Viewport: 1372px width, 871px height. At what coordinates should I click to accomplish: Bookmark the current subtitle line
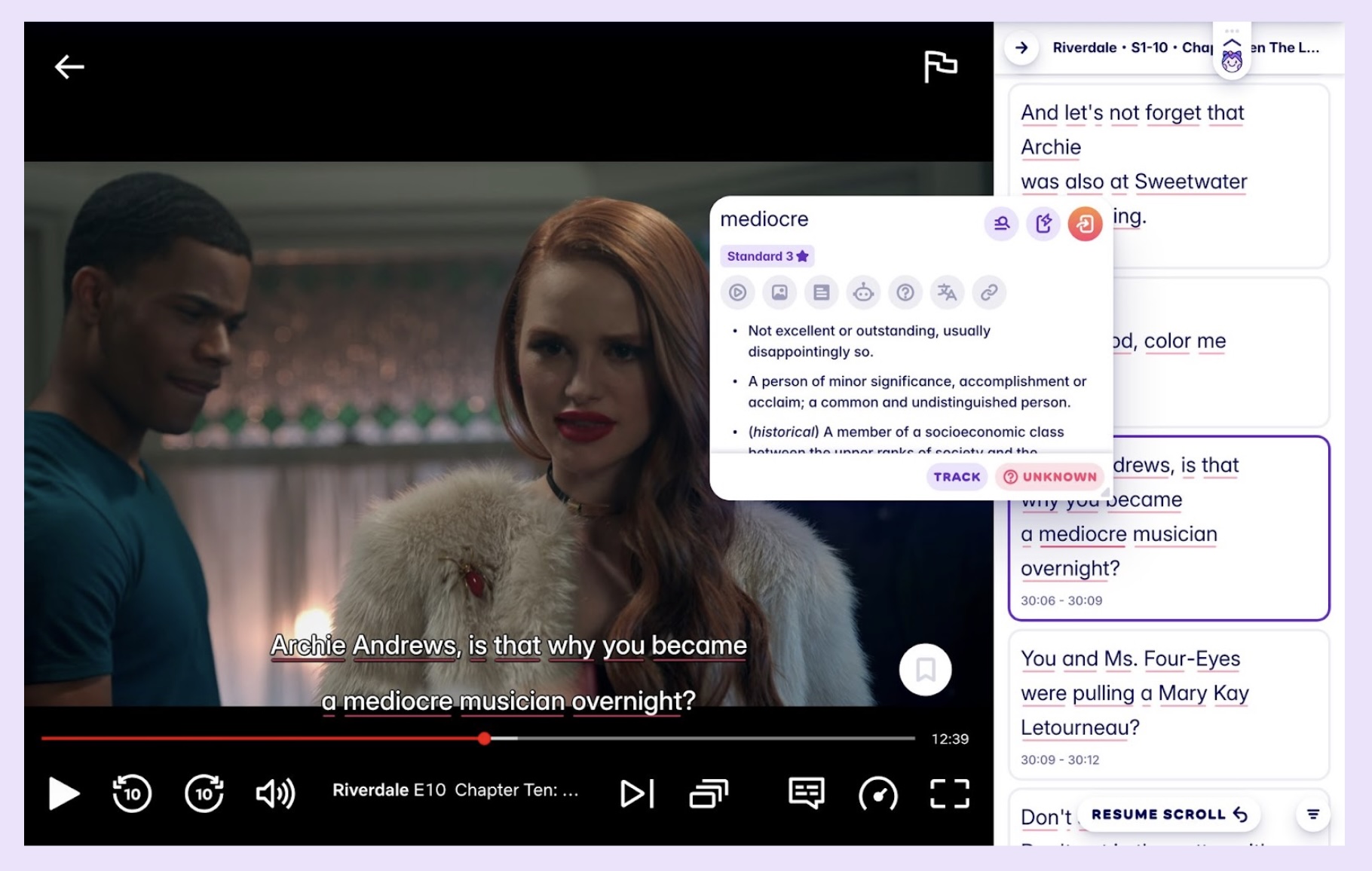925,670
